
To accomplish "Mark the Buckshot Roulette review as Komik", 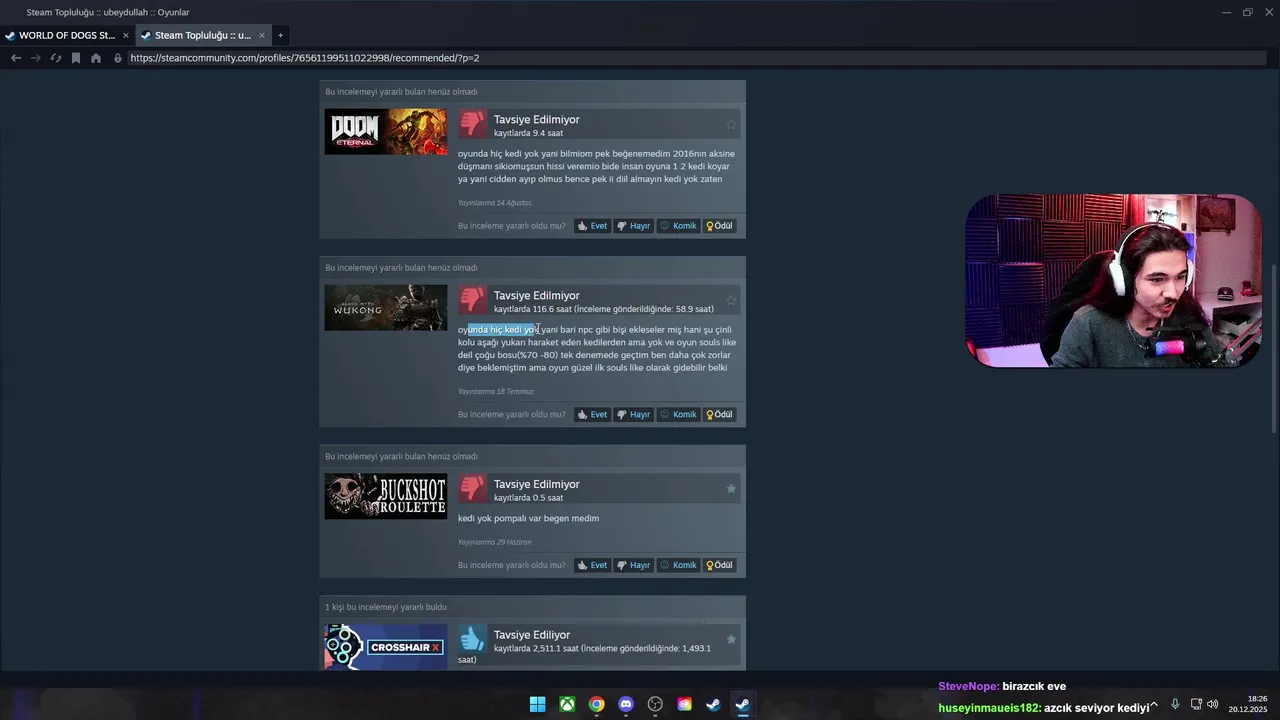I will pos(678,565).
